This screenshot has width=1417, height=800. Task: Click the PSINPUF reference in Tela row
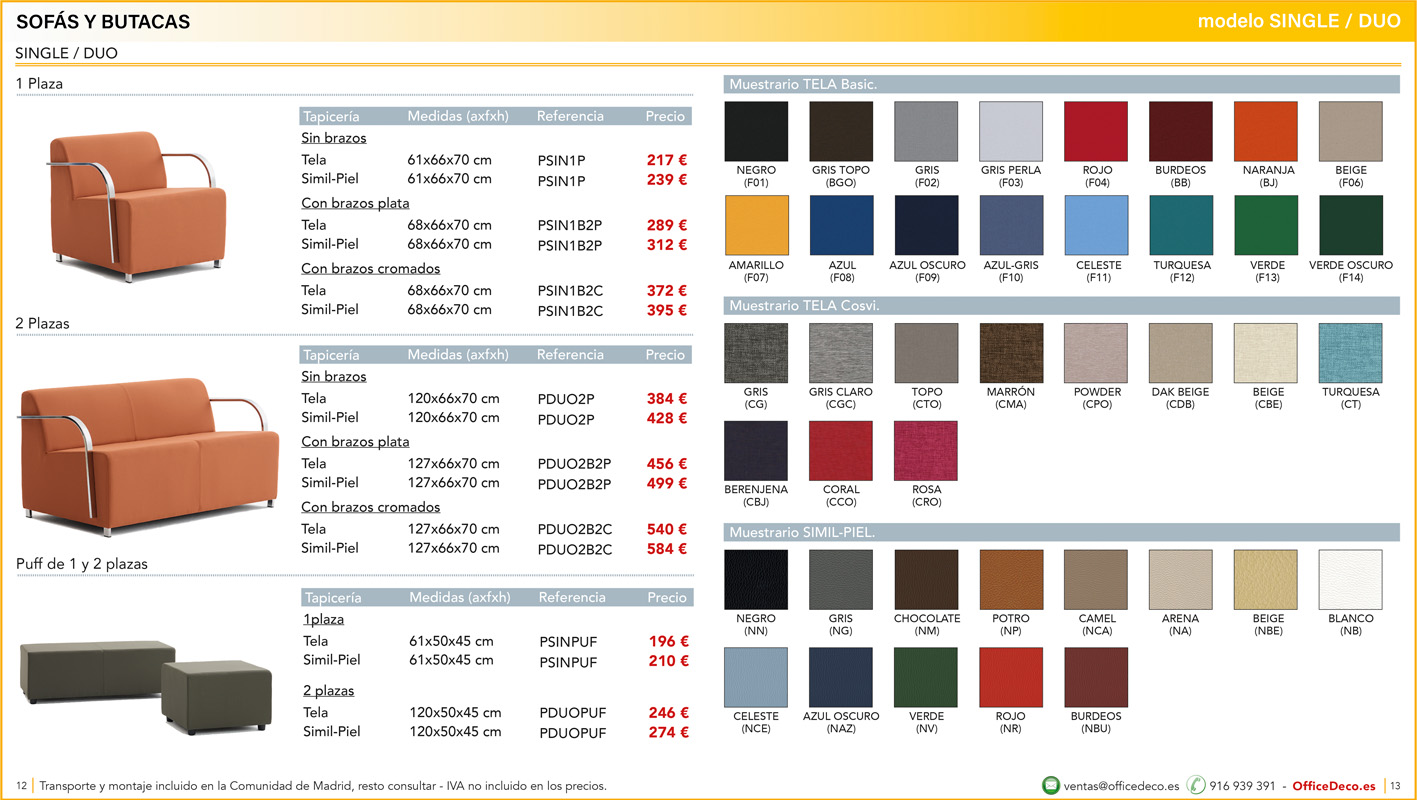568,642
